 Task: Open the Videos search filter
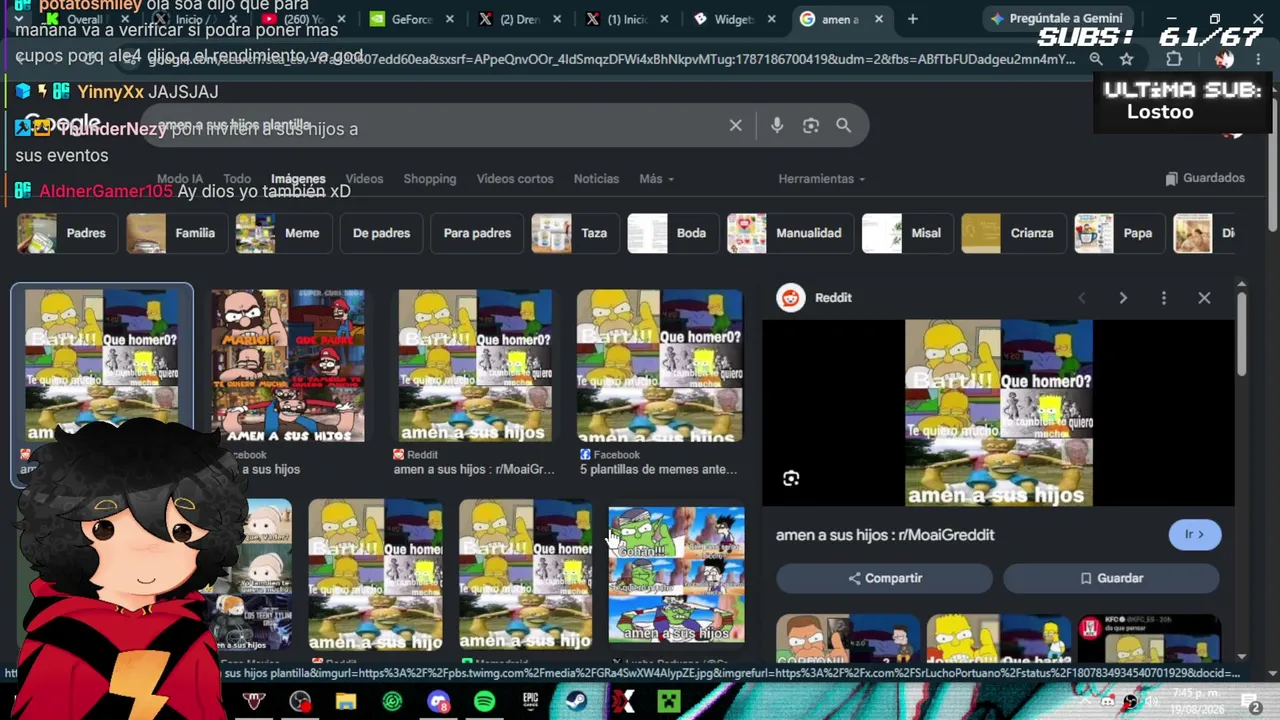coord(364,179)
